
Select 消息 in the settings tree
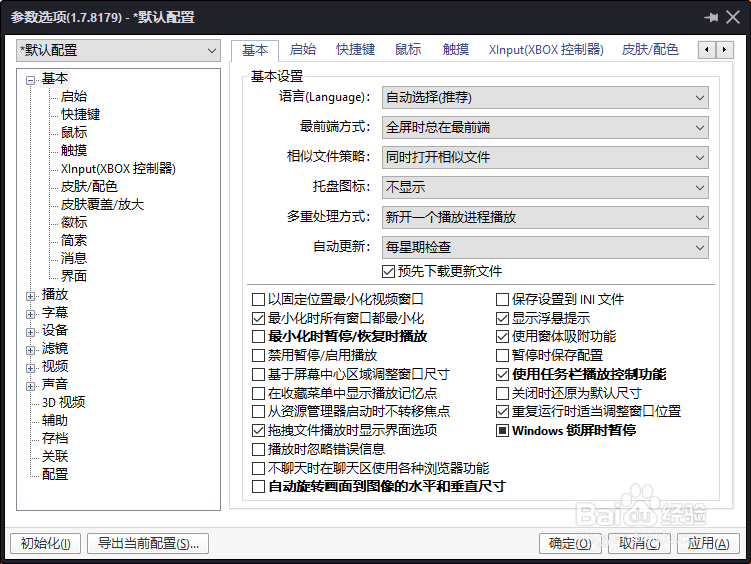click(x=74, y=259)
